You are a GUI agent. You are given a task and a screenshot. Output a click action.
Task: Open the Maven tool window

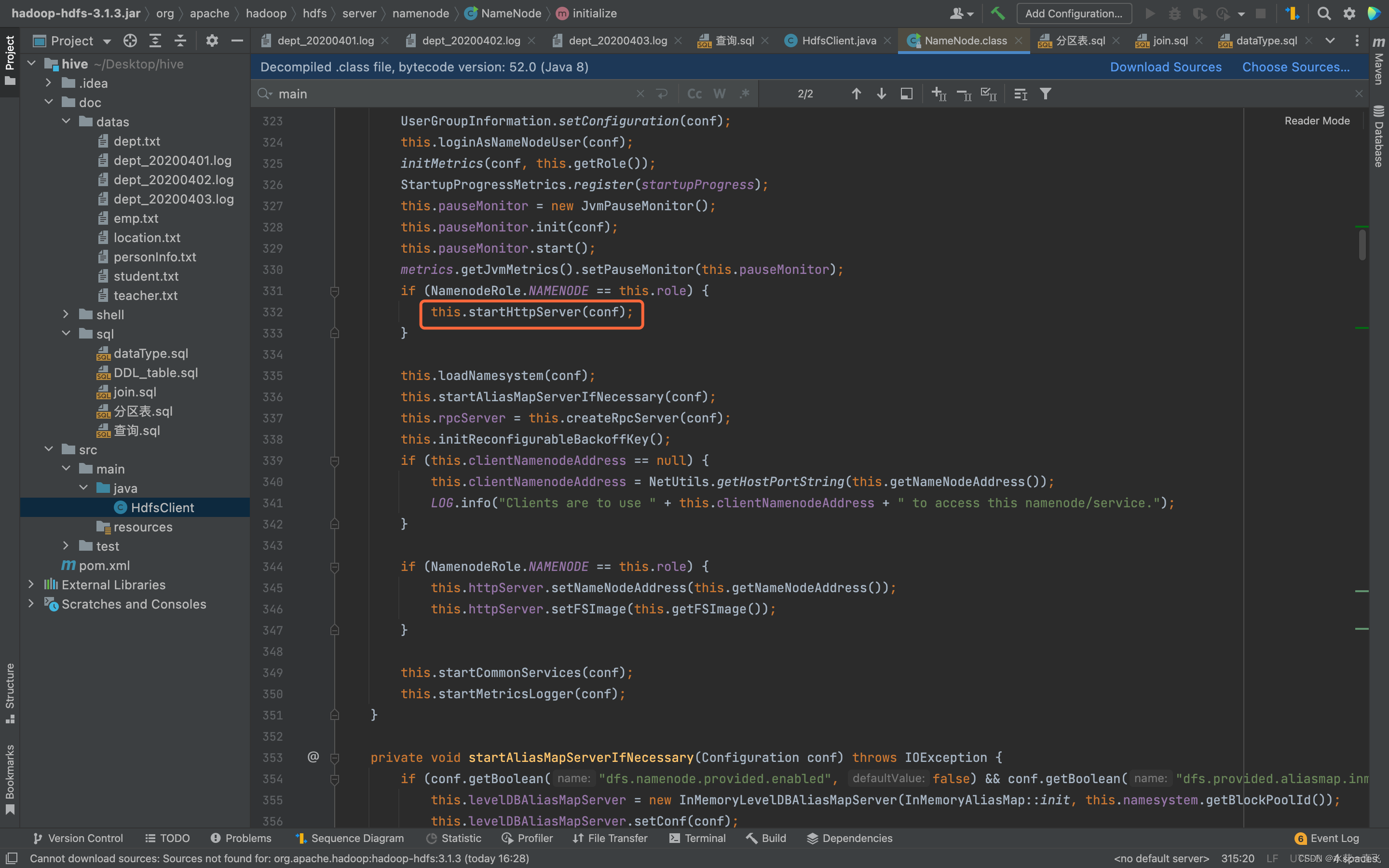tap(1379, 60)
